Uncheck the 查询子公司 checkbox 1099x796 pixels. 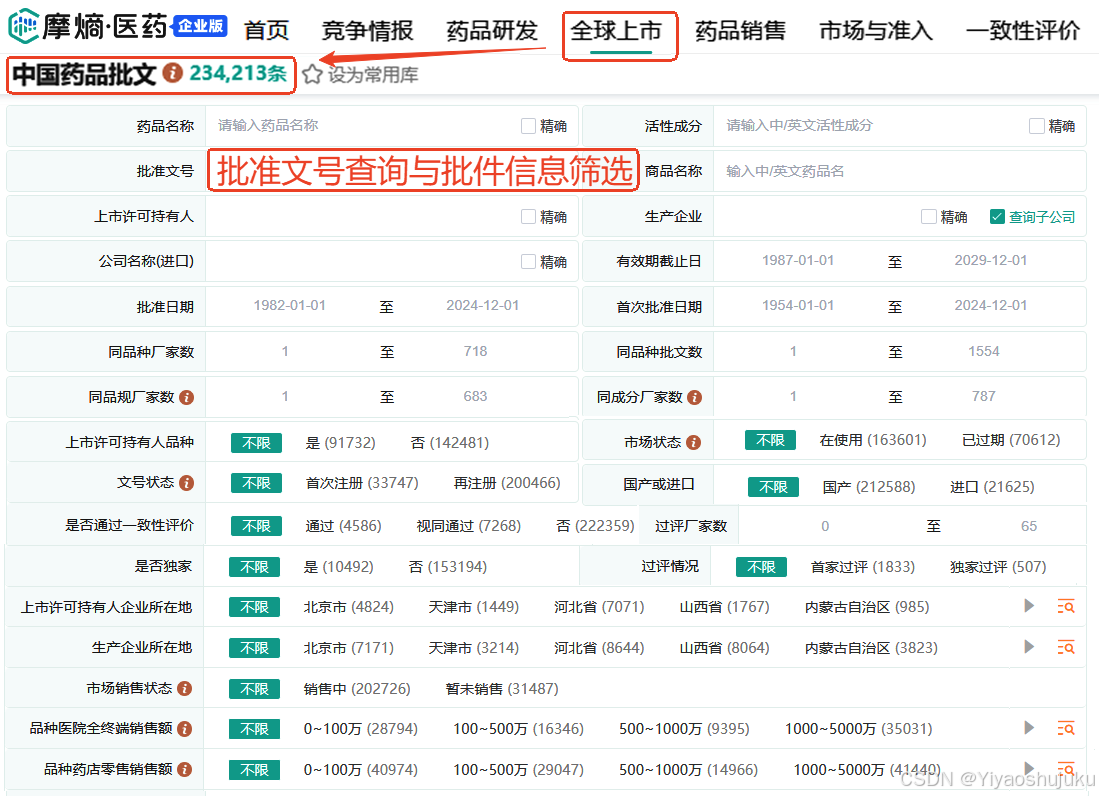pyautogui.click(x=997, y=217)
